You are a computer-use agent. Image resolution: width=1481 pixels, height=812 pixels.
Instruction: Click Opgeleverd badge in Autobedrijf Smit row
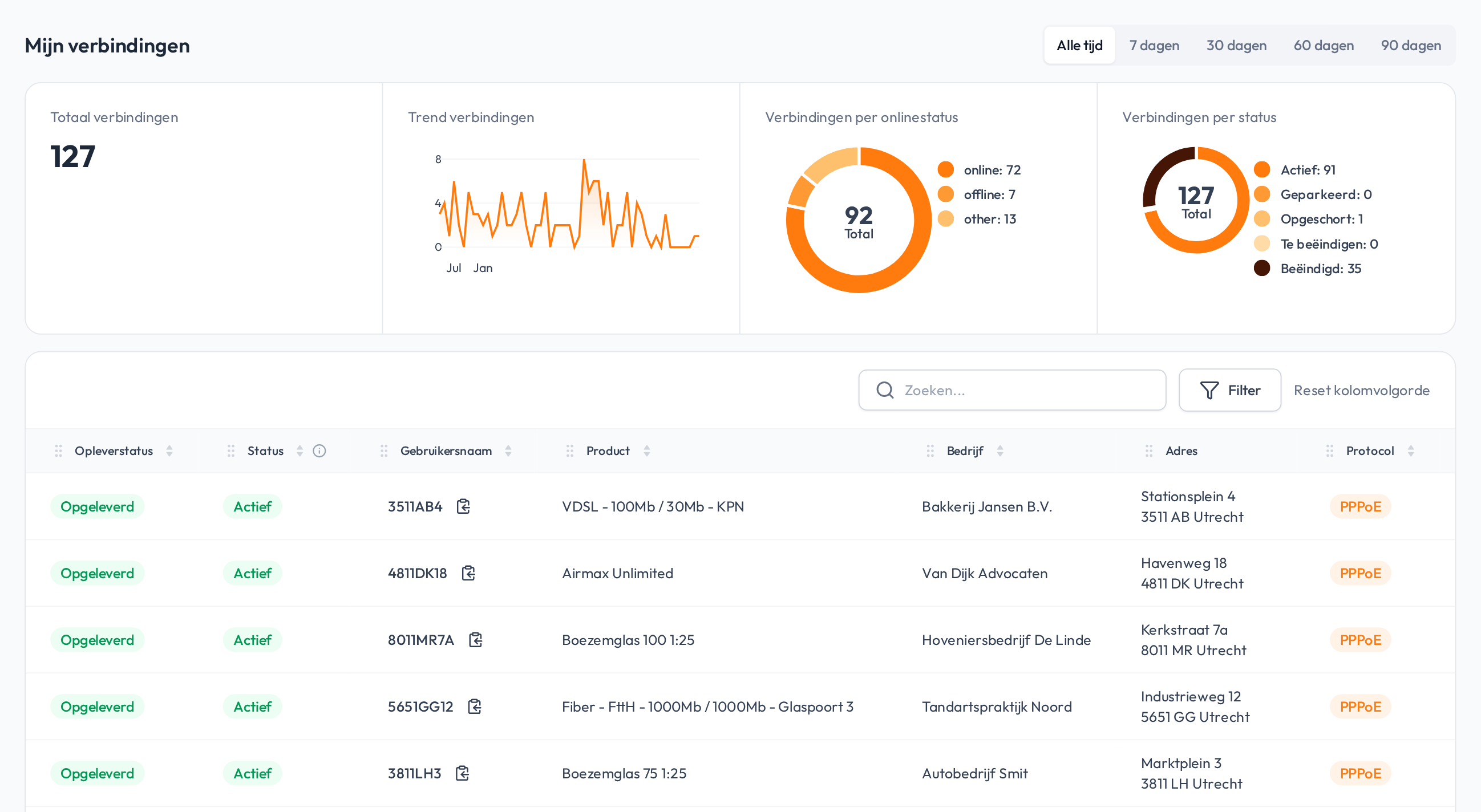click(x=97, y=773)
